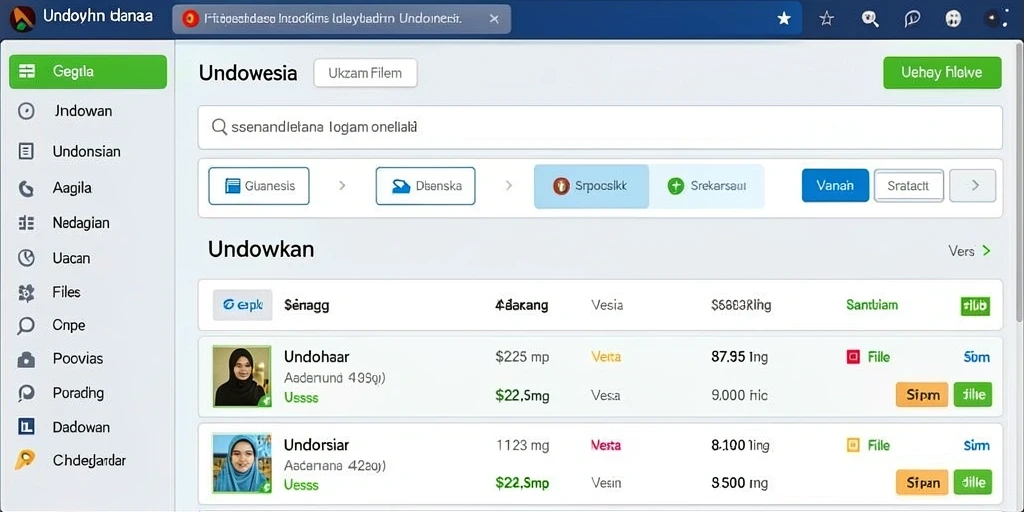Image resolution: width=1024 pixels, height=512 pixels.
Task: Click the blue Vanain button
Action: click(x=835, y=185)
